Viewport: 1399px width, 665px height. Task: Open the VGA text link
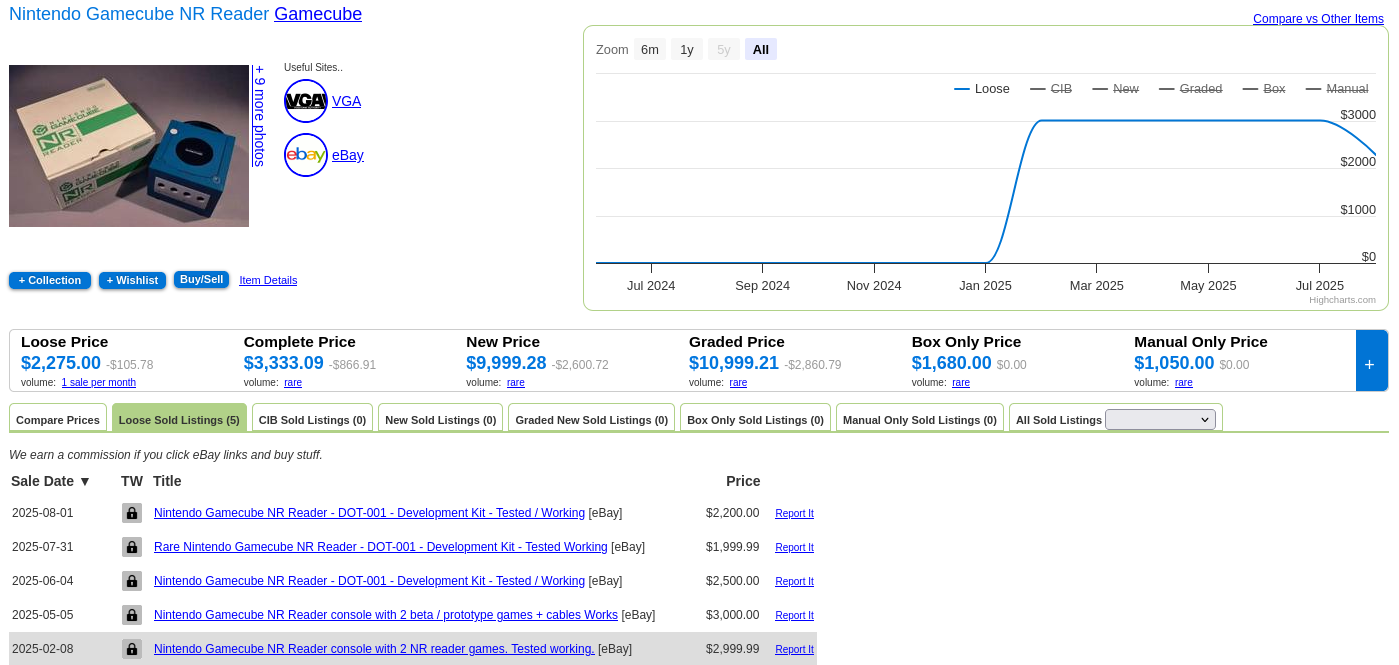point(346,101)
